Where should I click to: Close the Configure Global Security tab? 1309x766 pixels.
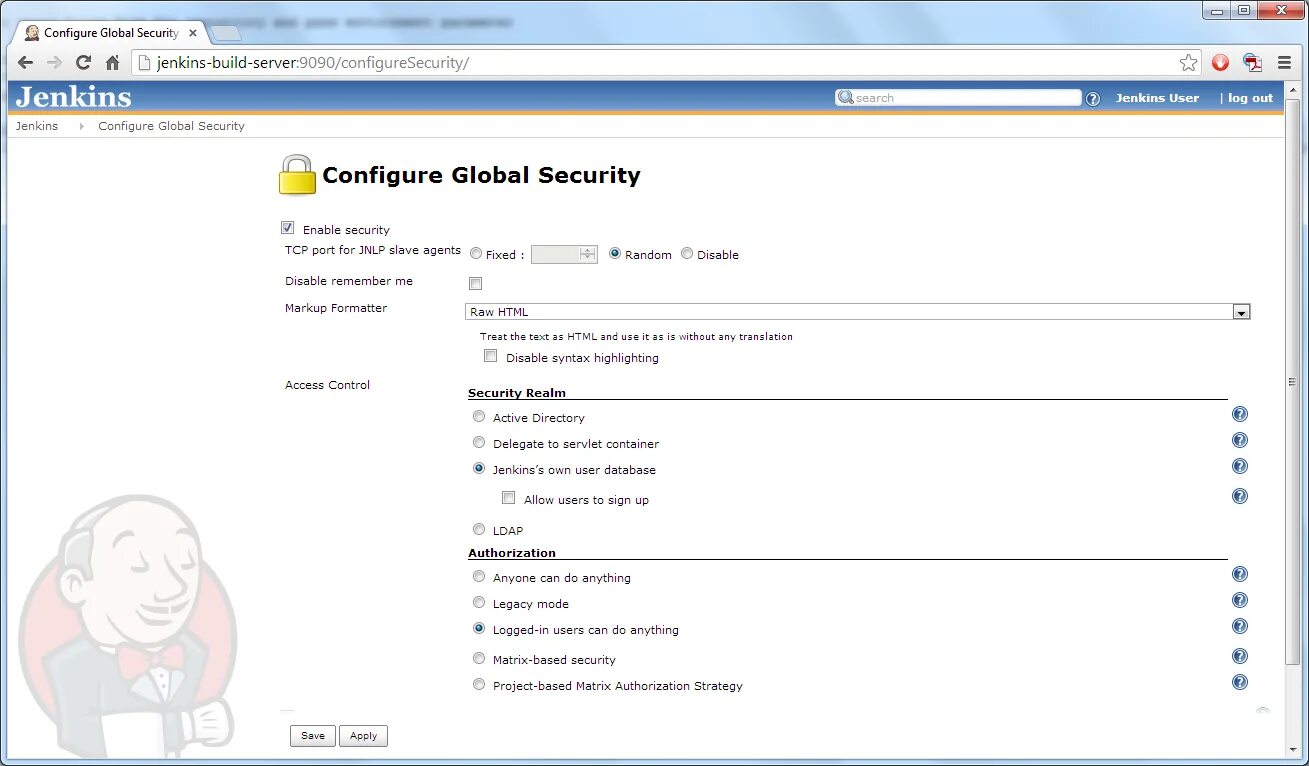(x=193, y=33)
